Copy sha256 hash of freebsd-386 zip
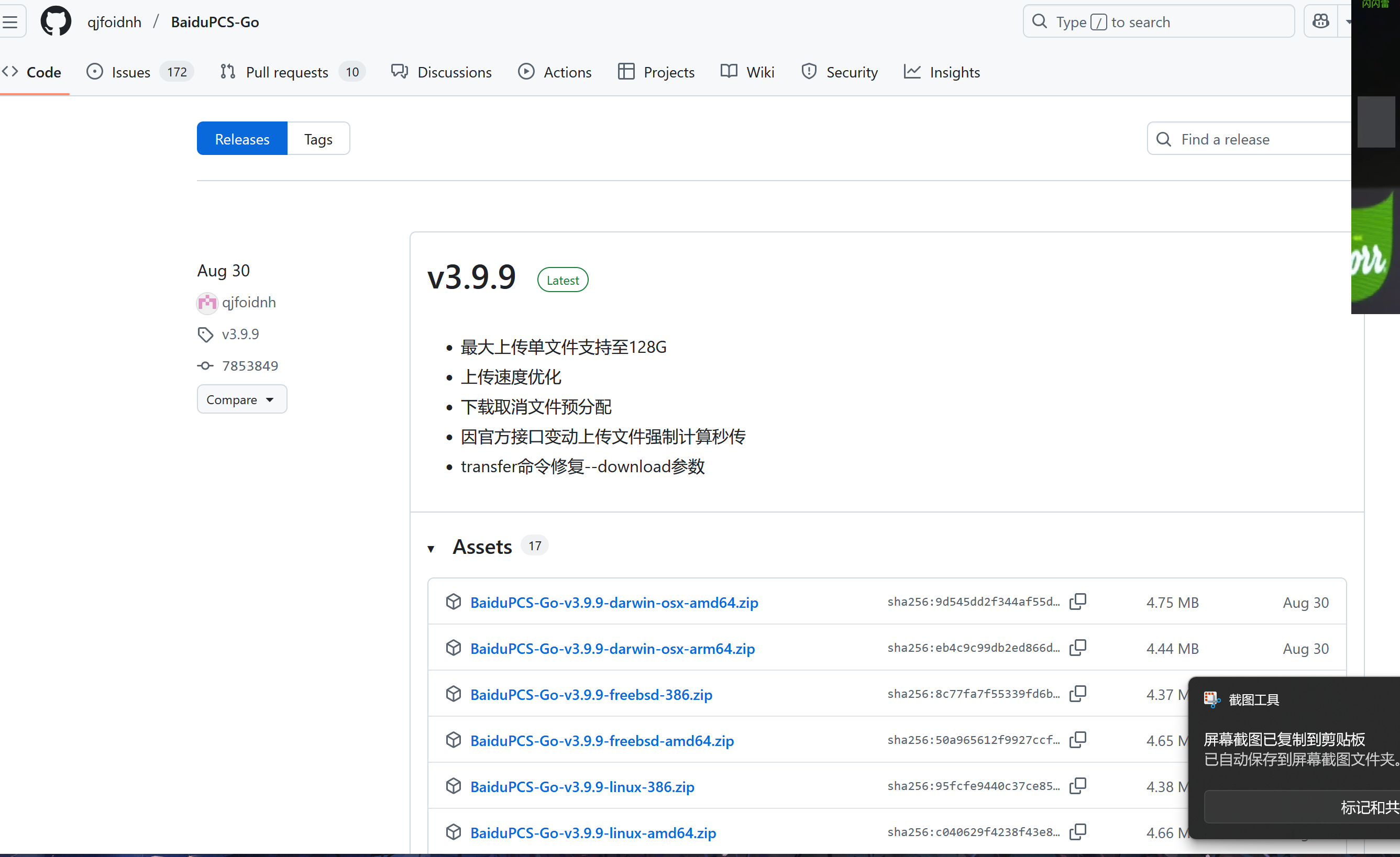Image resolution: width=1400 pixels, height=857 pixels. point(1077,694)
